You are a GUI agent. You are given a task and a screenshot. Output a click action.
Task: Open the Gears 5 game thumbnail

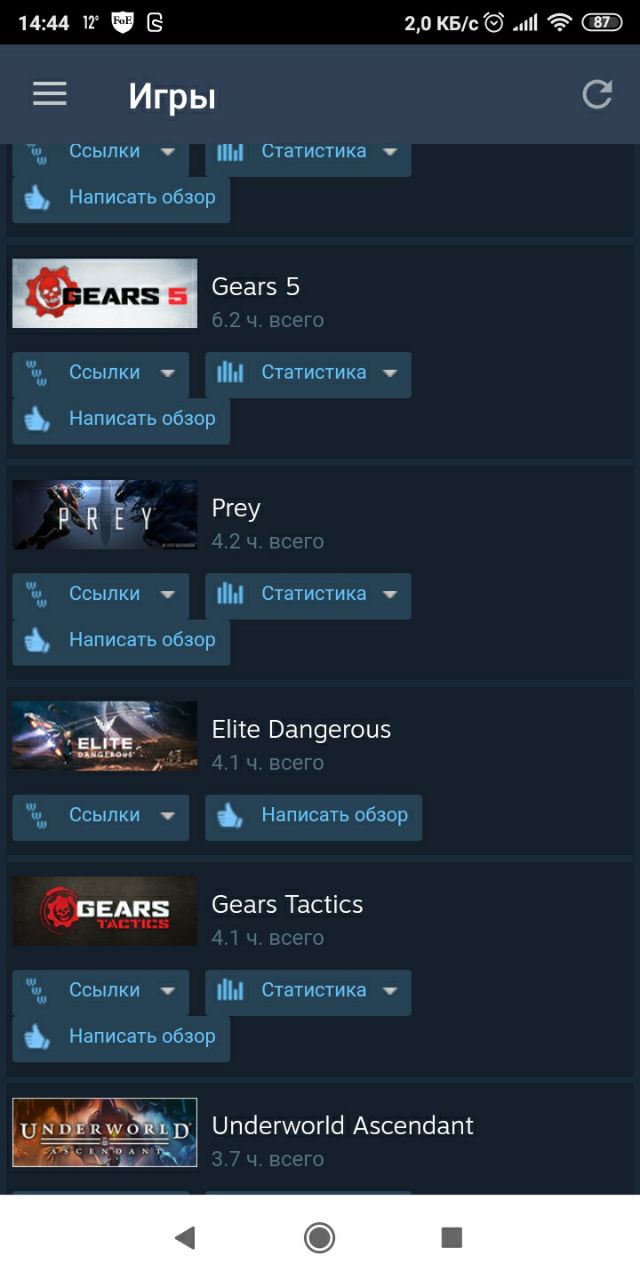[104, 293]
